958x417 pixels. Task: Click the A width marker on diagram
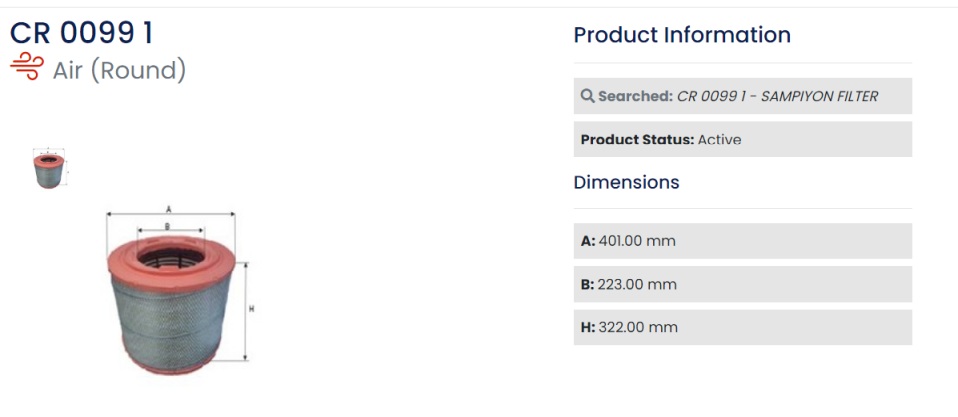[x=169, y=209]
